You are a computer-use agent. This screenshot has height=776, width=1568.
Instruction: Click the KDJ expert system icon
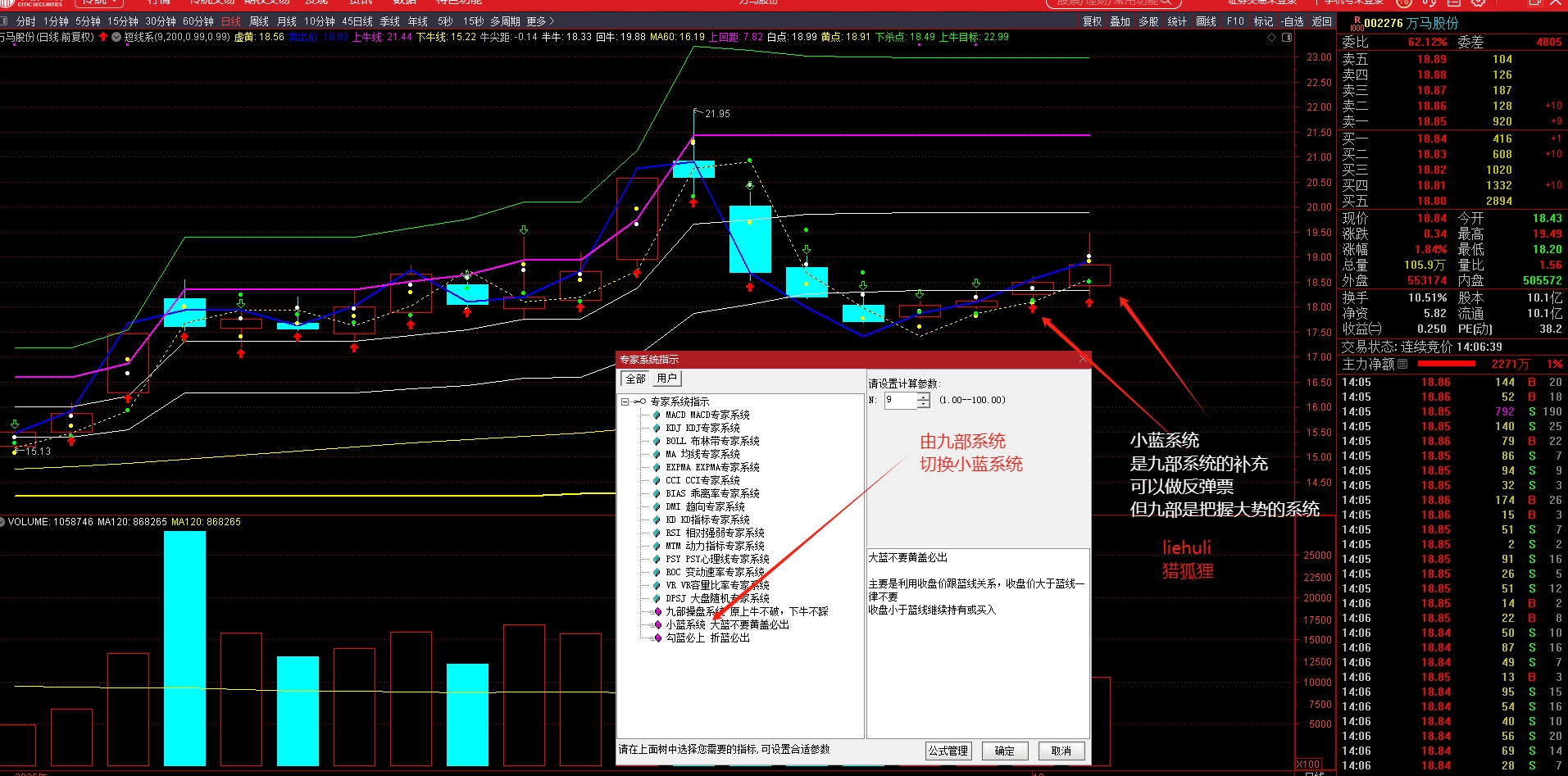(x=657, y=428)
